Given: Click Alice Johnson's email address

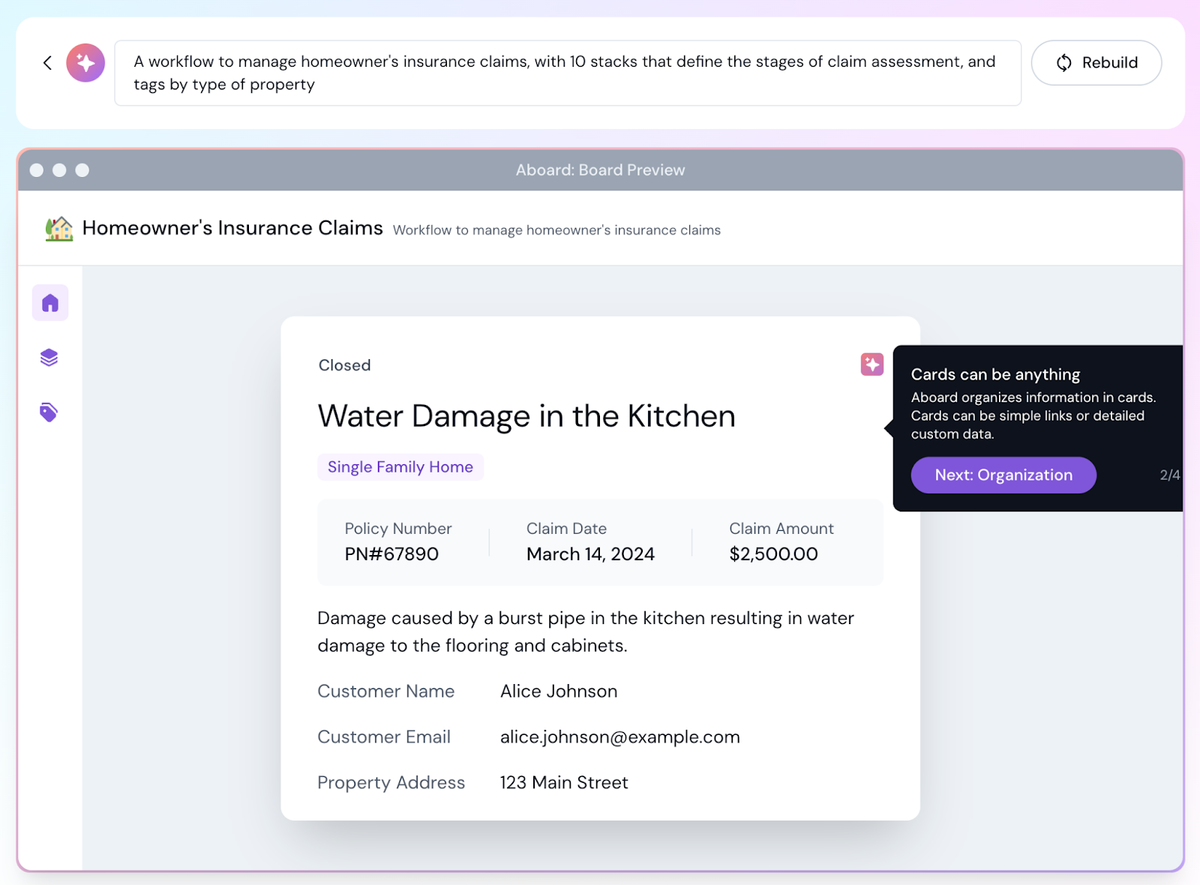Looking at the screenshot, I should tap(620, 736).
